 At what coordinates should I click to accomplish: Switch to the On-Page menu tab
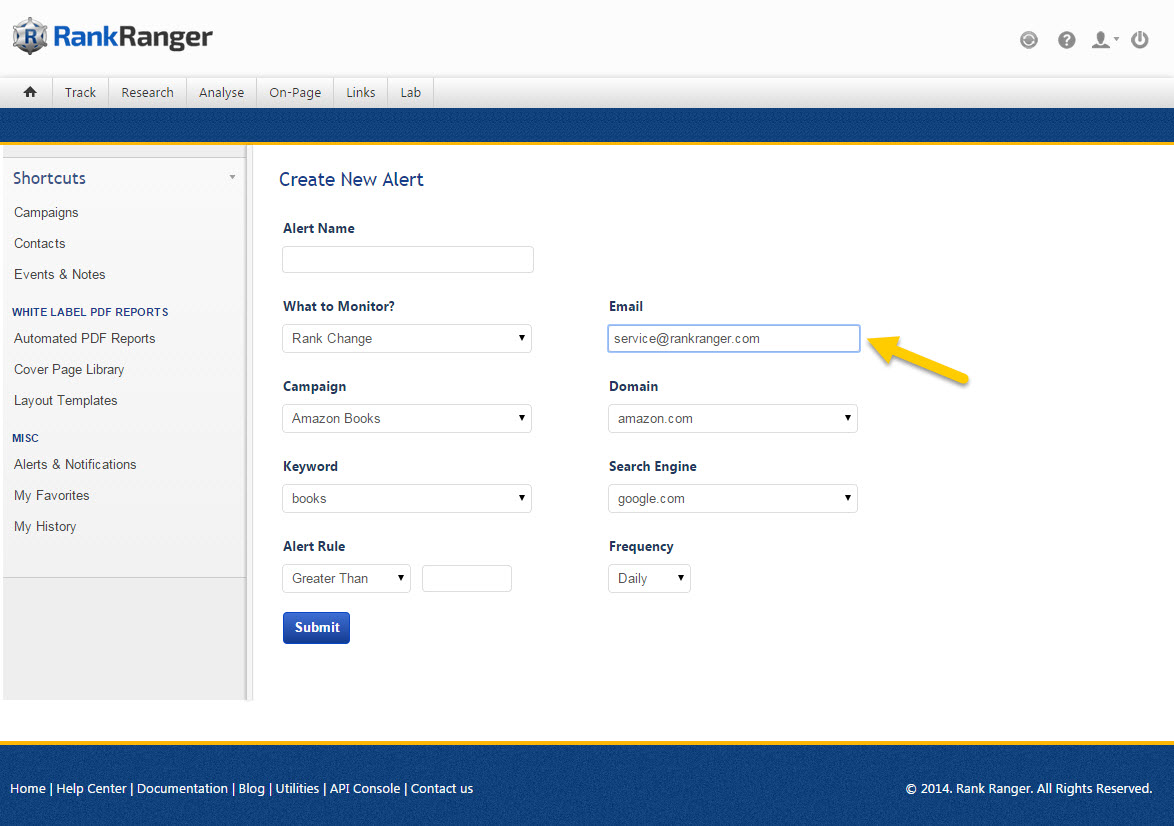295,92
